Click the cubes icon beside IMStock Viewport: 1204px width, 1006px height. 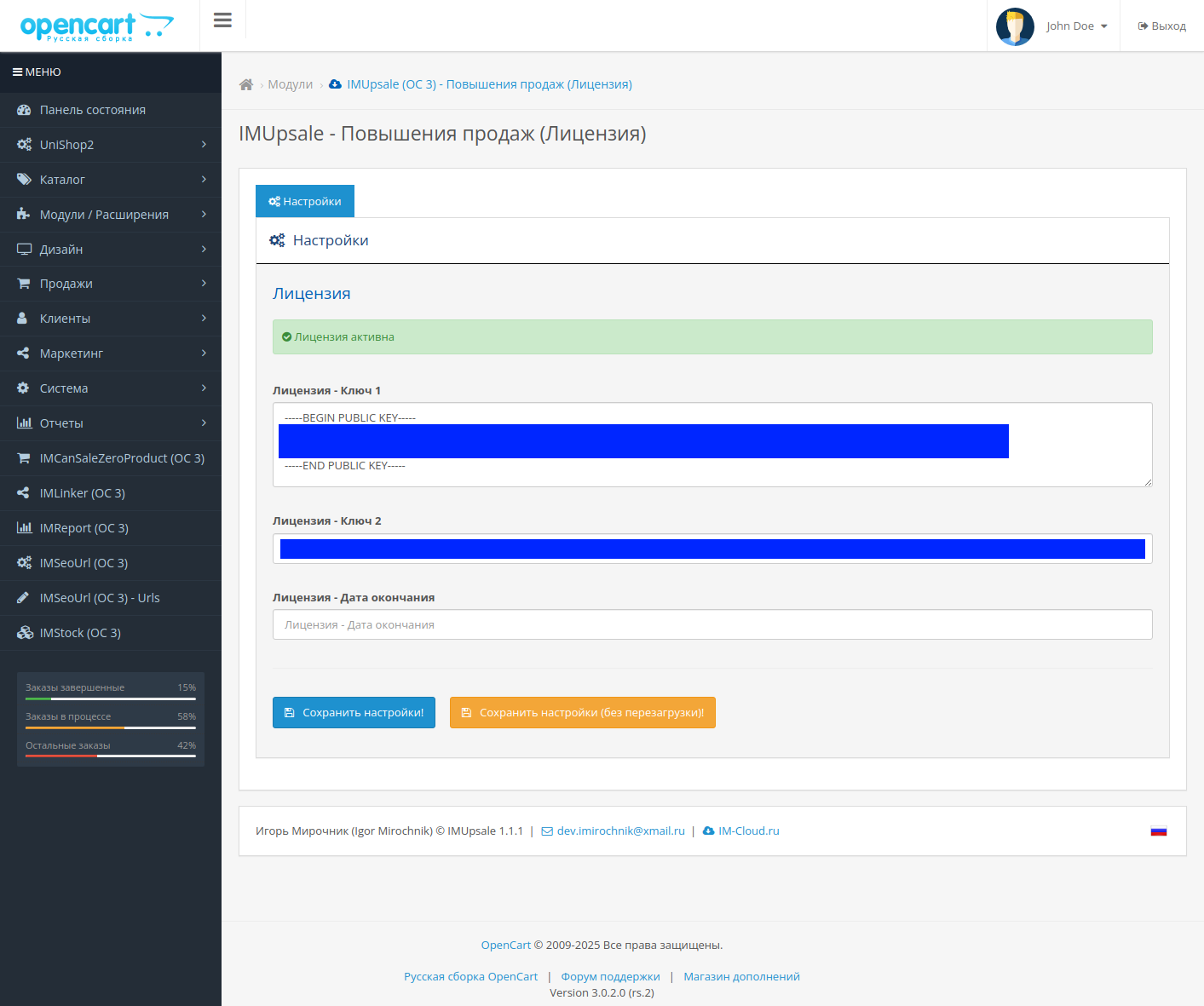25,633
